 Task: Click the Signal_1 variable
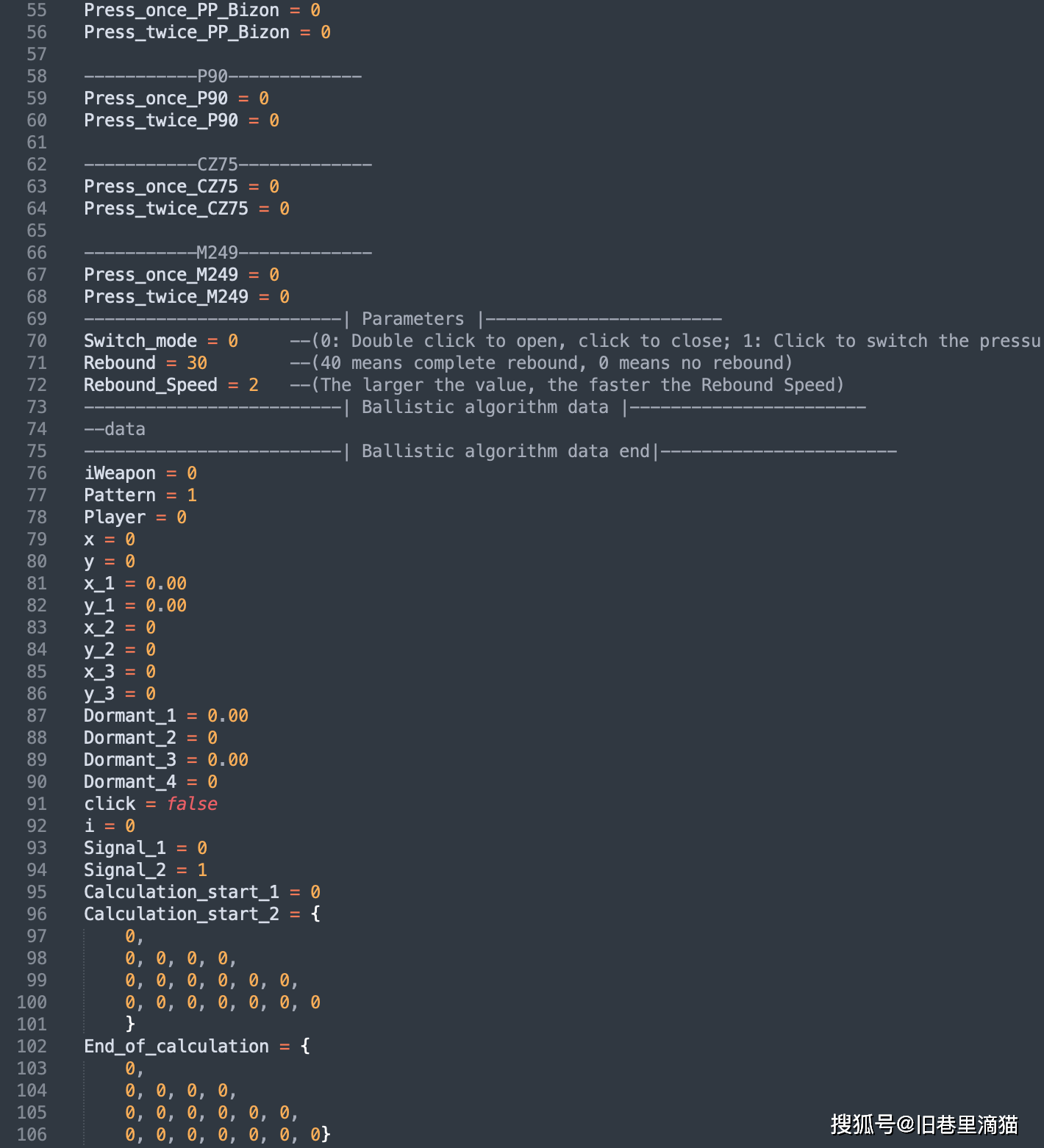pyautogui.click(x=125, y=848)
